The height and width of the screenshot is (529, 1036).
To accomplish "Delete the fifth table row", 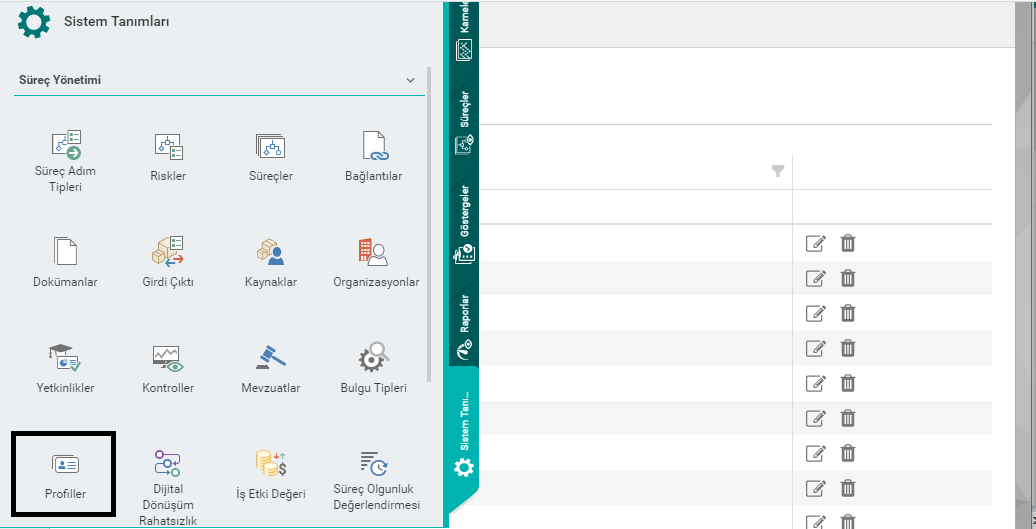I will [x=848, y=383].
